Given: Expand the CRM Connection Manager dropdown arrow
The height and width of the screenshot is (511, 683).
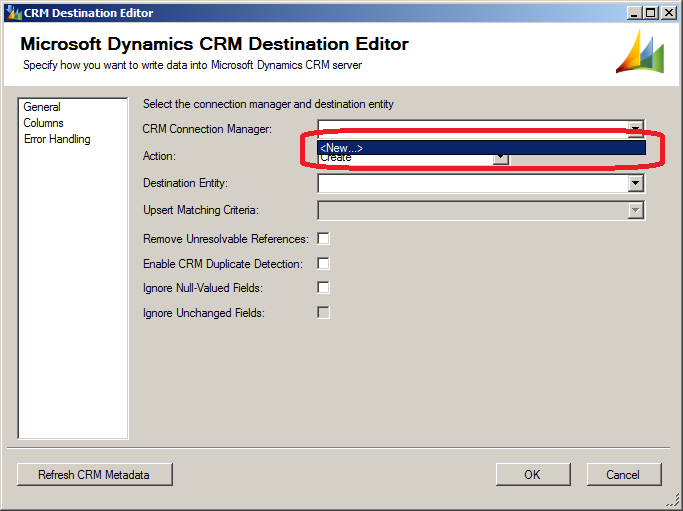Looking at the screenshot, I should [636, 127].
